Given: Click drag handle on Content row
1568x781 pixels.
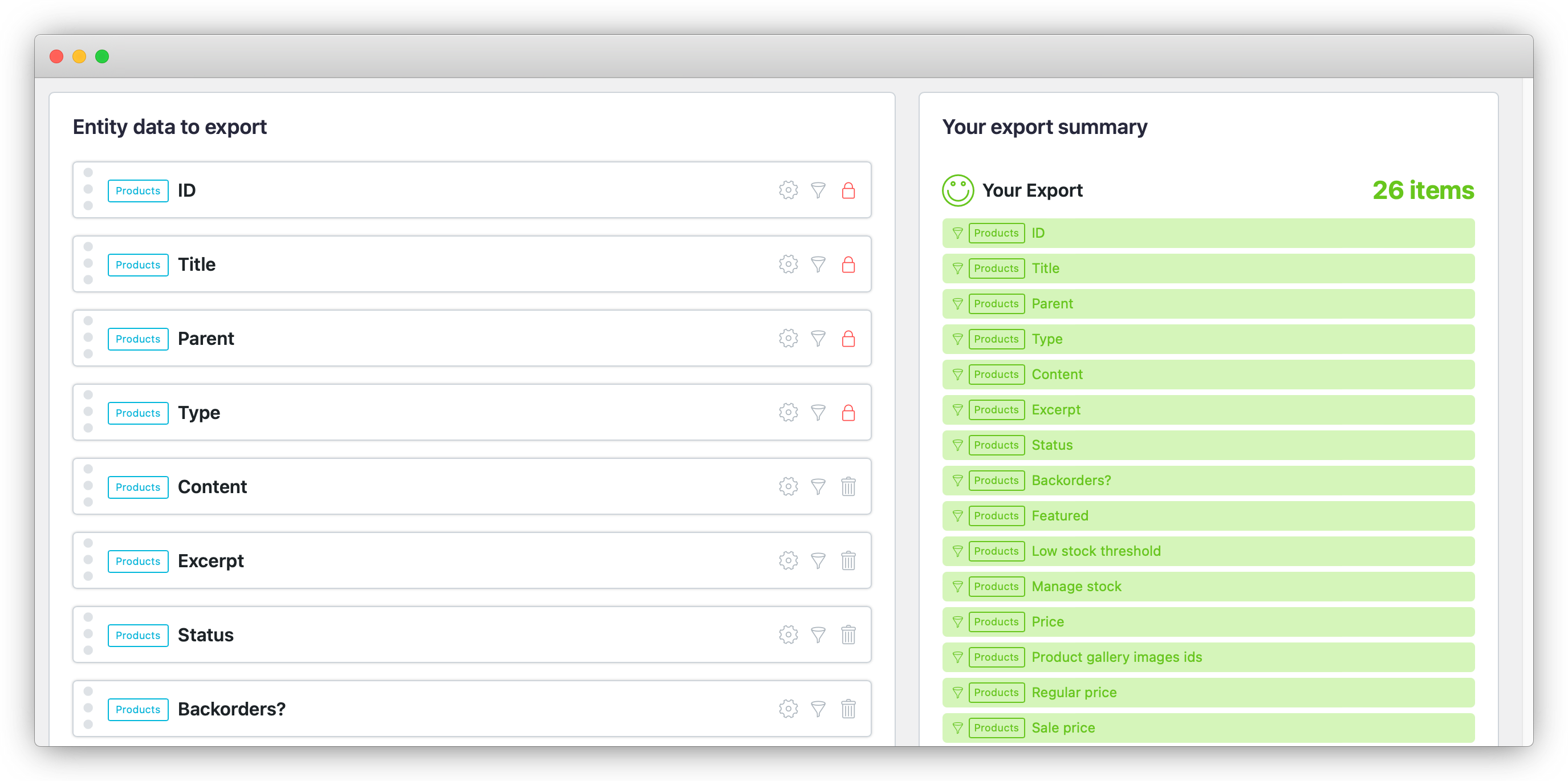Looking at the screenshot, I should pyautogui.click(x=88, y=486).
